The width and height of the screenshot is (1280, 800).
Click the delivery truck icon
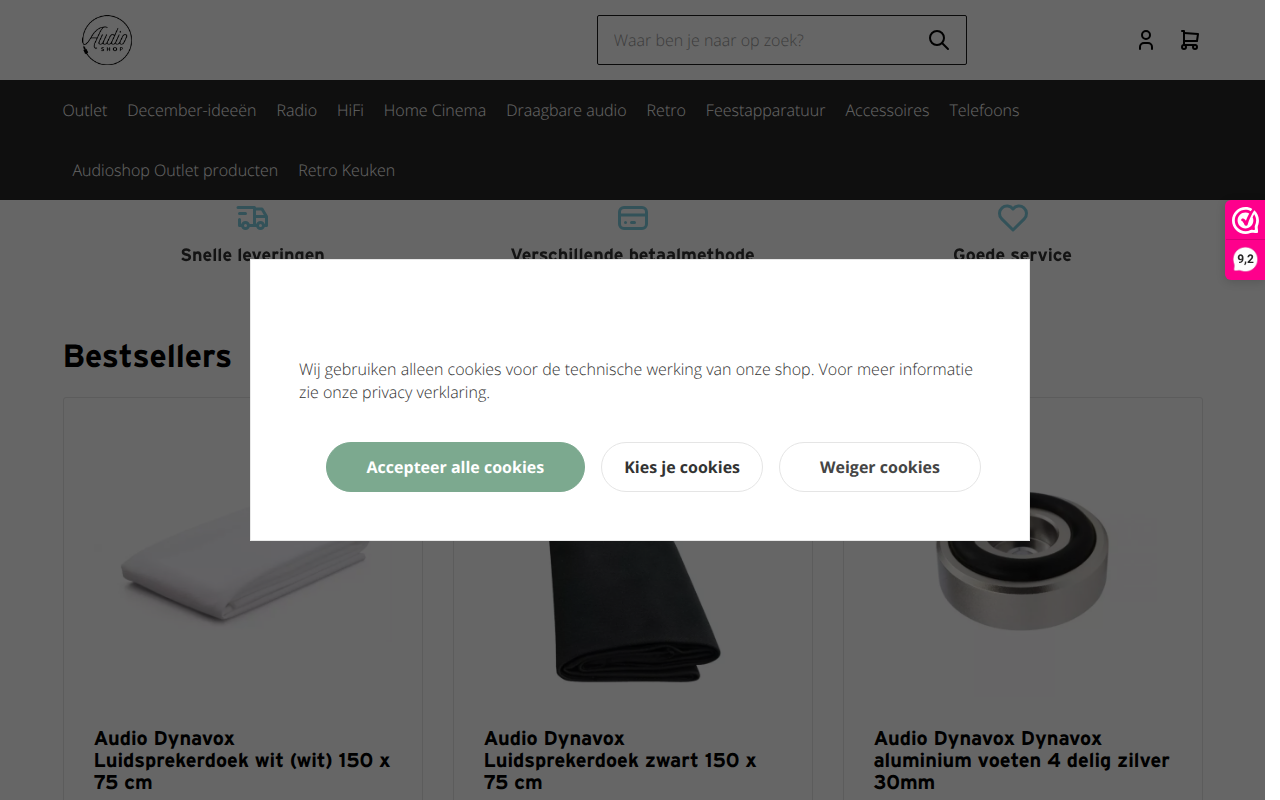point(252,217)
